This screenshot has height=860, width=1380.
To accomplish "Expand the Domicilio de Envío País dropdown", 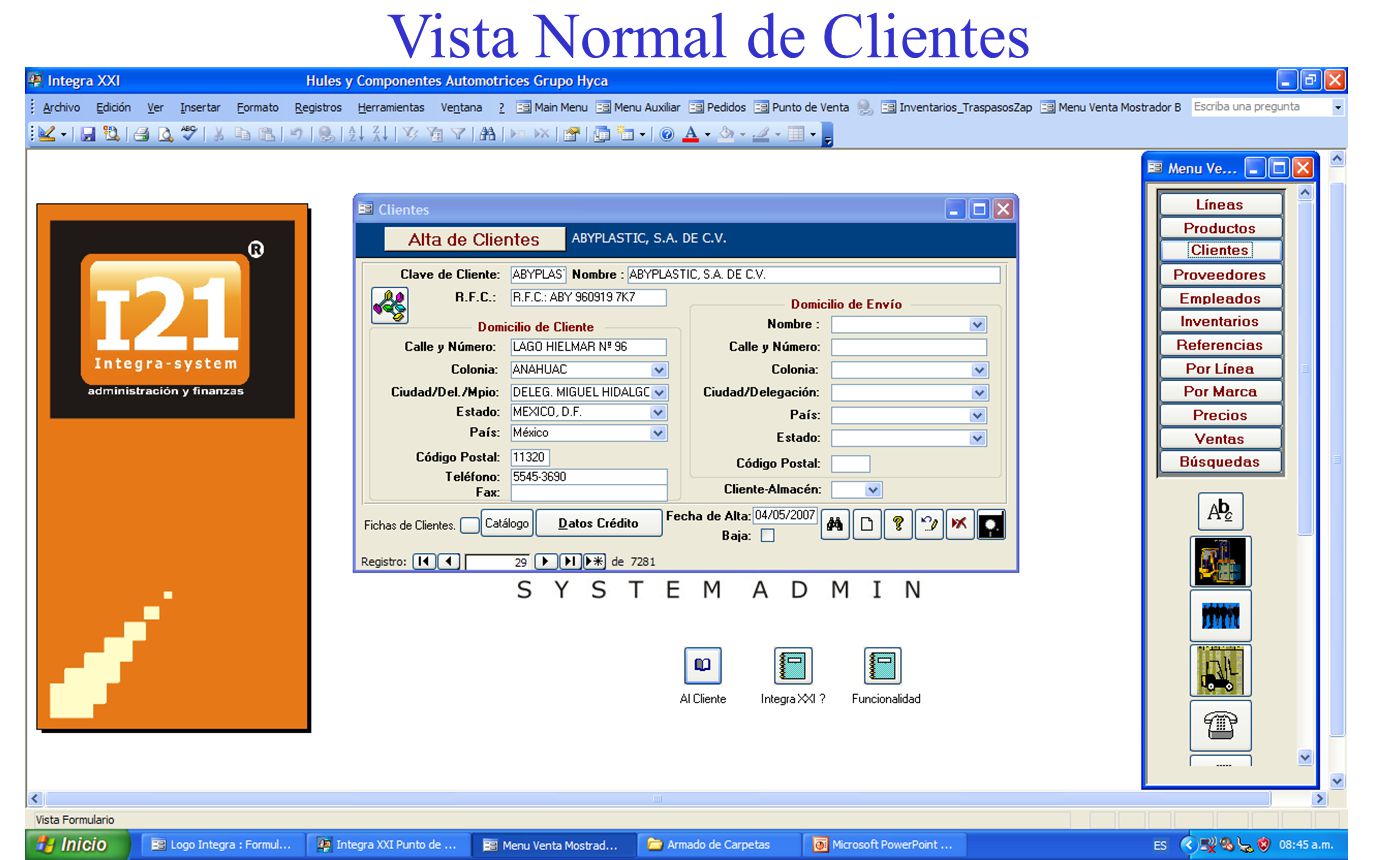I will point(977,415).
